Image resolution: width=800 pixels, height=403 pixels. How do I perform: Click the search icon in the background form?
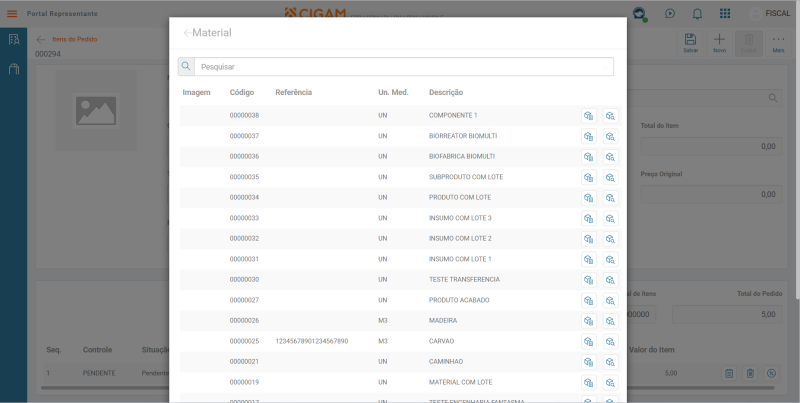tap(773, 98)
